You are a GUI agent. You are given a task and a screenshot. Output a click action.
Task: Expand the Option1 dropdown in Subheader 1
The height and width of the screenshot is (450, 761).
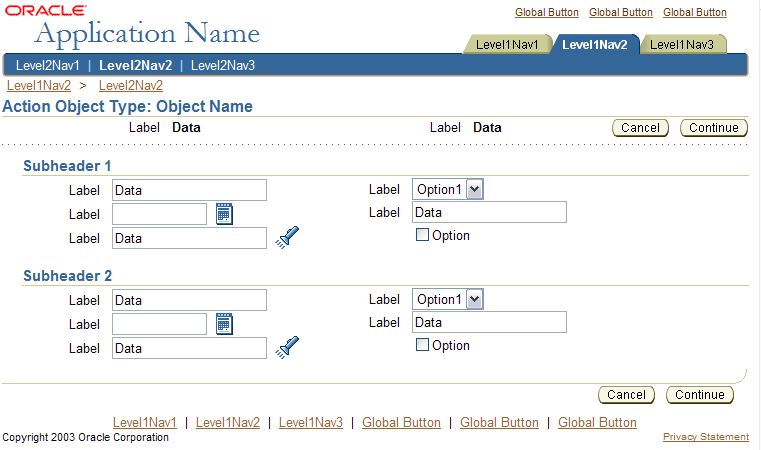tap(475, 189)
